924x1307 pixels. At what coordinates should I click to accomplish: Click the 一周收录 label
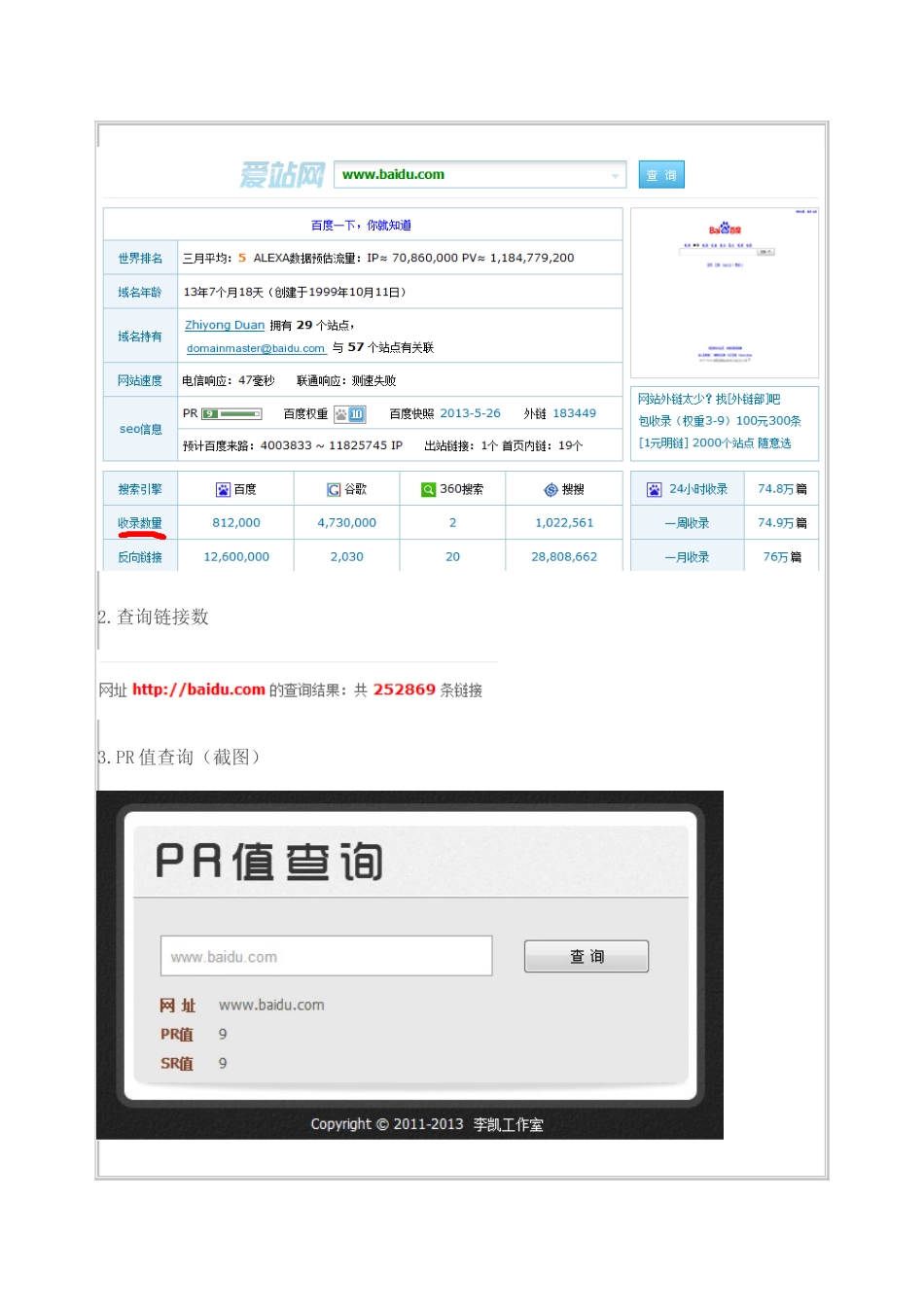(x=687, y=523)
